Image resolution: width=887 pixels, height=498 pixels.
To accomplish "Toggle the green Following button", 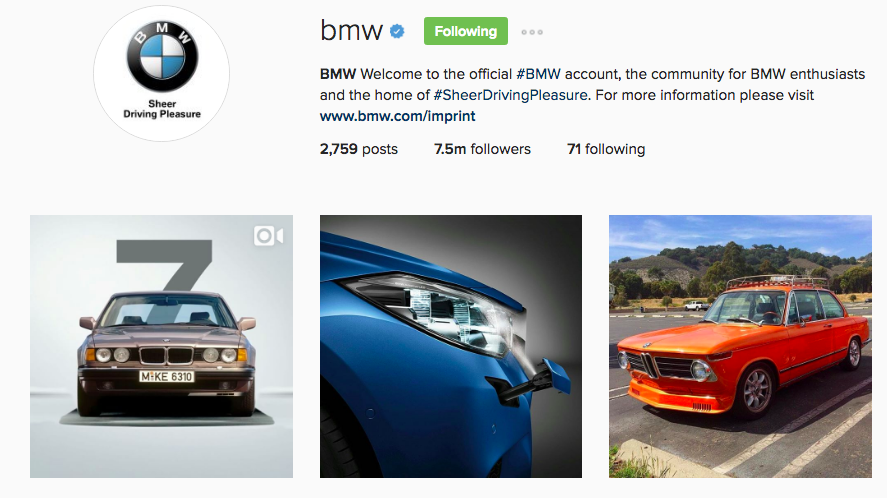I will pyautogui.click(x=466, y=31).
